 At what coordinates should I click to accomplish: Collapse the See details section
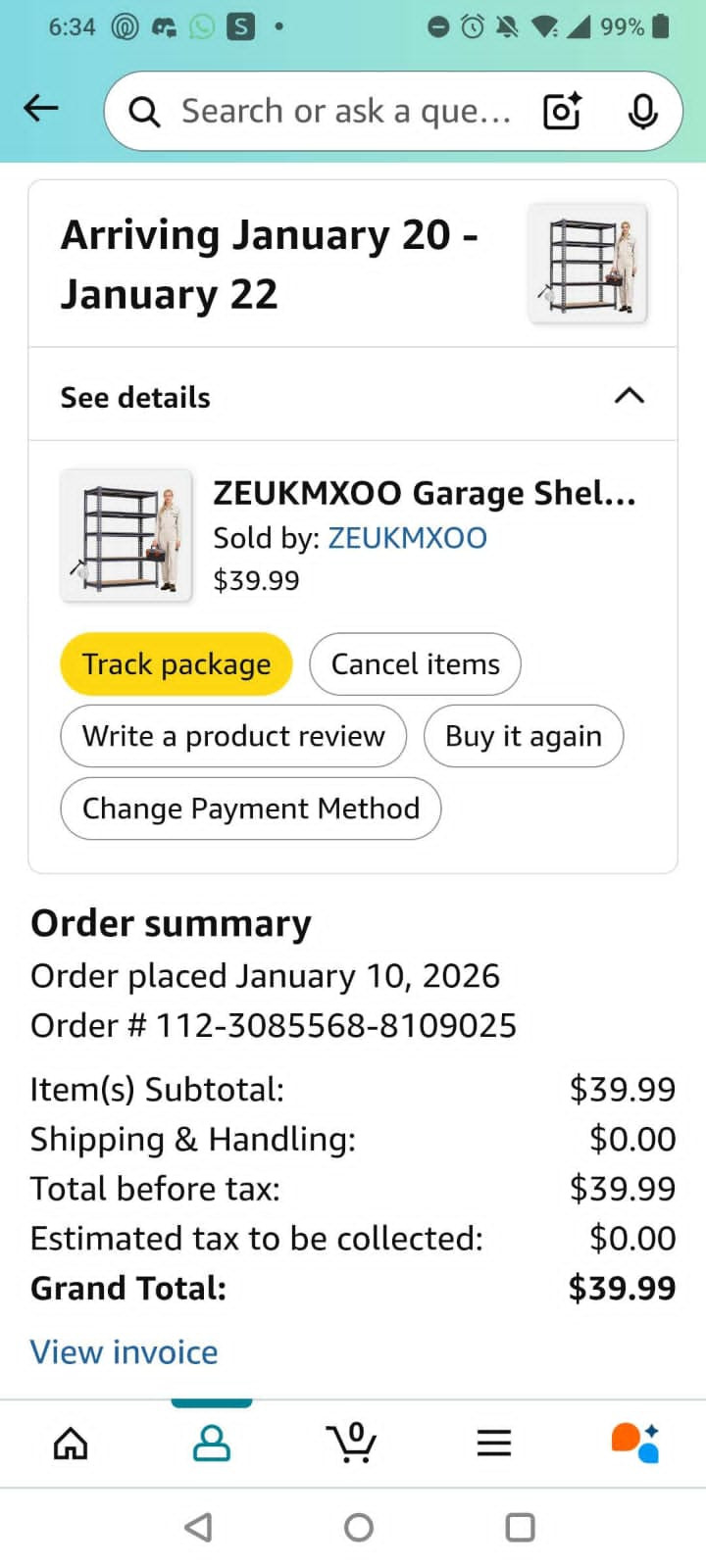pyautogui.click(x=629, y=396)
